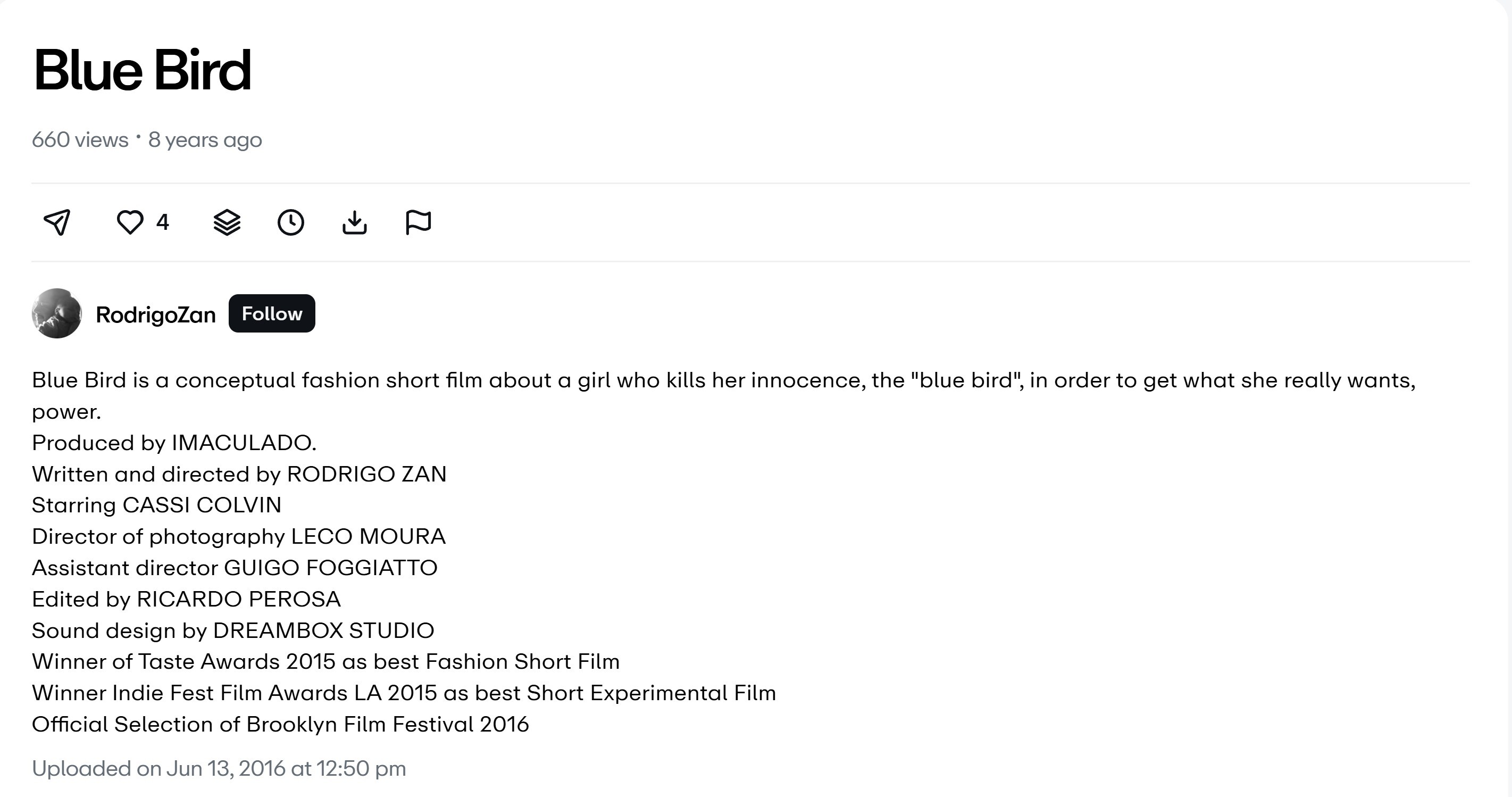1512x797 pixels.
Task: Click Written and directed by RODRIGO ZAN
Action: pos(239,474)
